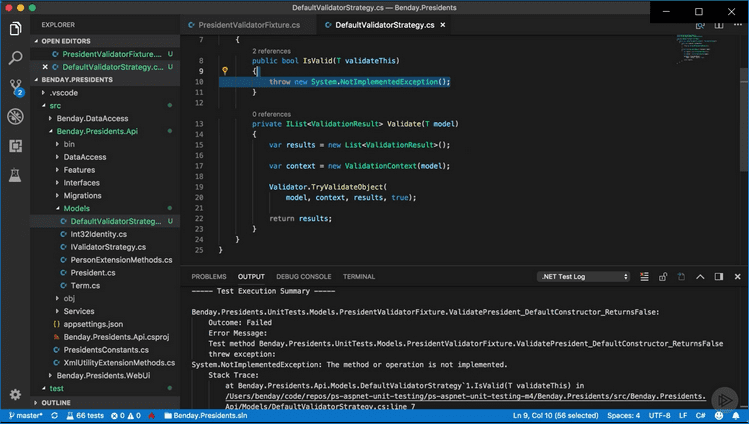Collapse the Benday.Presidents.Api folder
749x424 pixels.
coord(105,131)
